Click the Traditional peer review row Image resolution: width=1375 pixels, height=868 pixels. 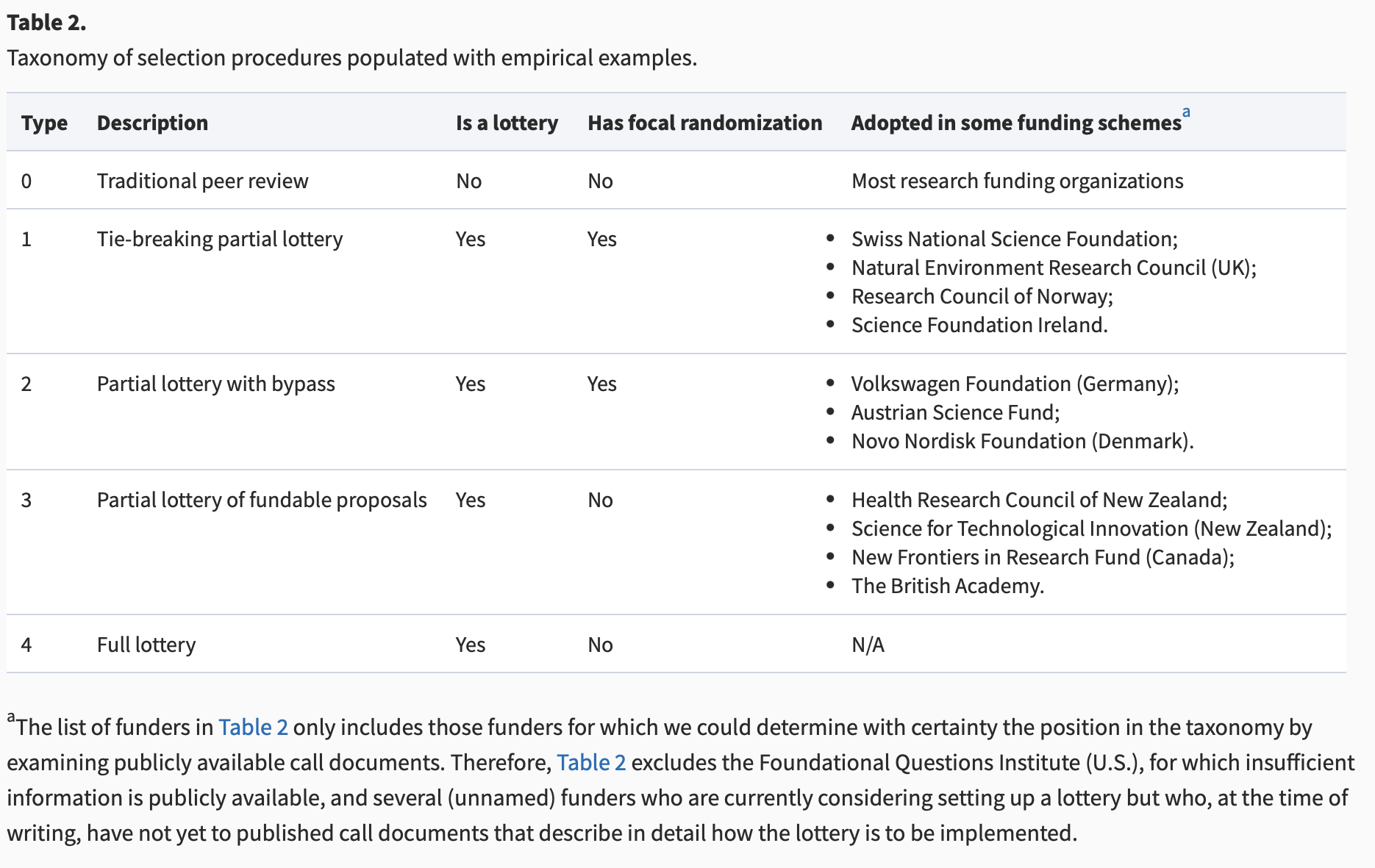point(202,180)
